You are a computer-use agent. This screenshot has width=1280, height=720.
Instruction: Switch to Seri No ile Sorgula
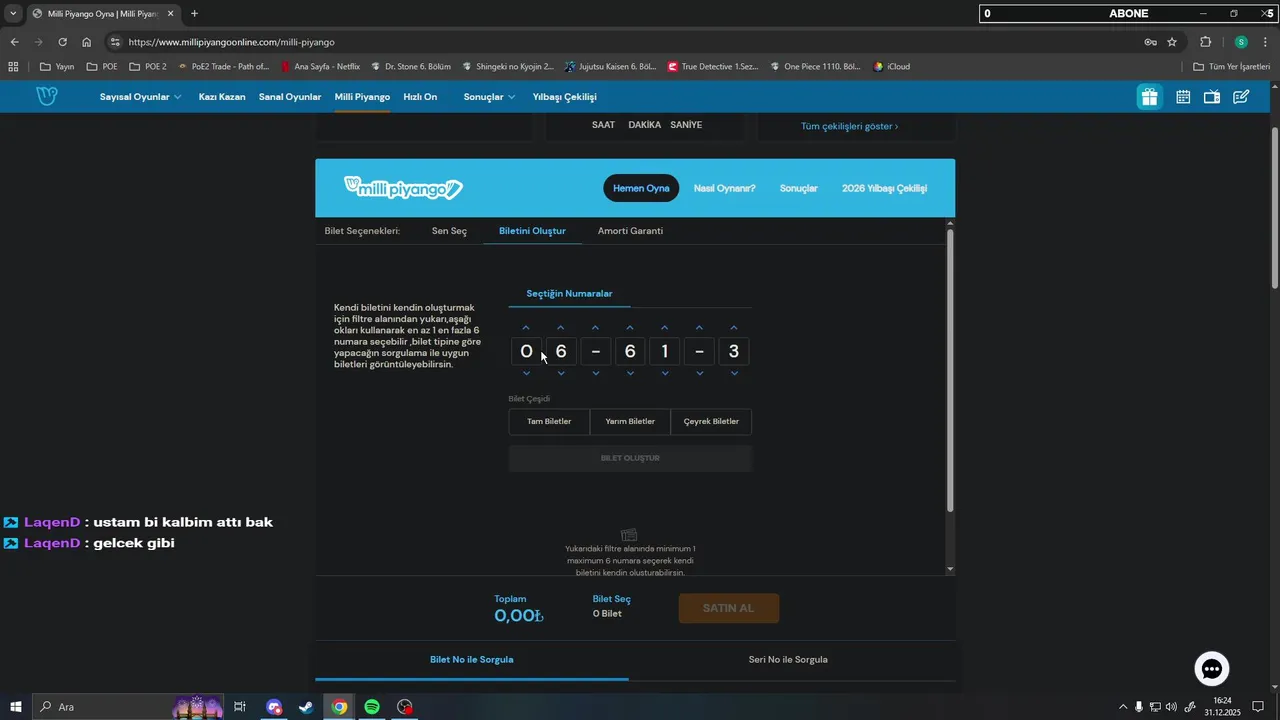point(788,660)
